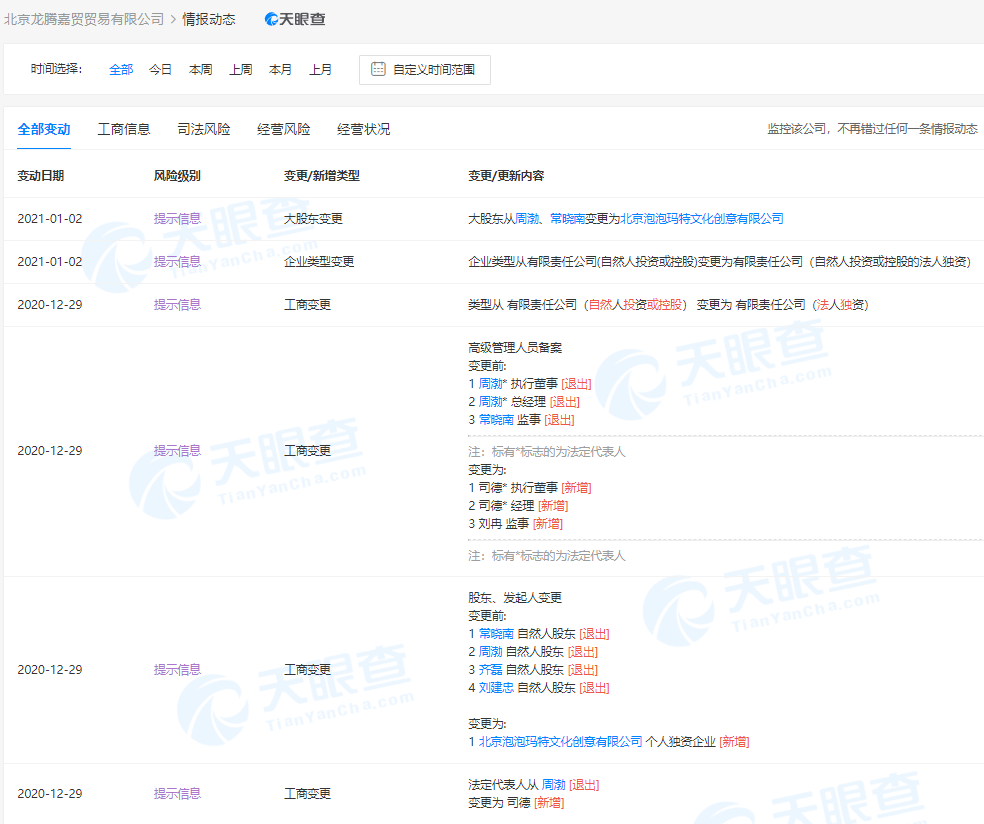
Task: Click the 天眼查 logo icon
Action: pyautogui.click(x=295, y=19)
